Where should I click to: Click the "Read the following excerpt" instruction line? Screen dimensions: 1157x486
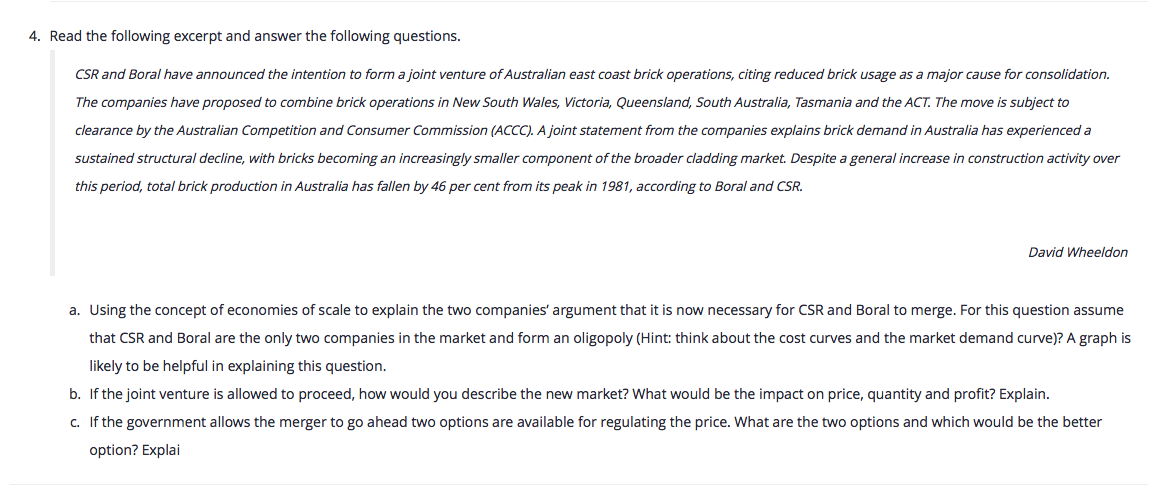[x=255, y=37]
